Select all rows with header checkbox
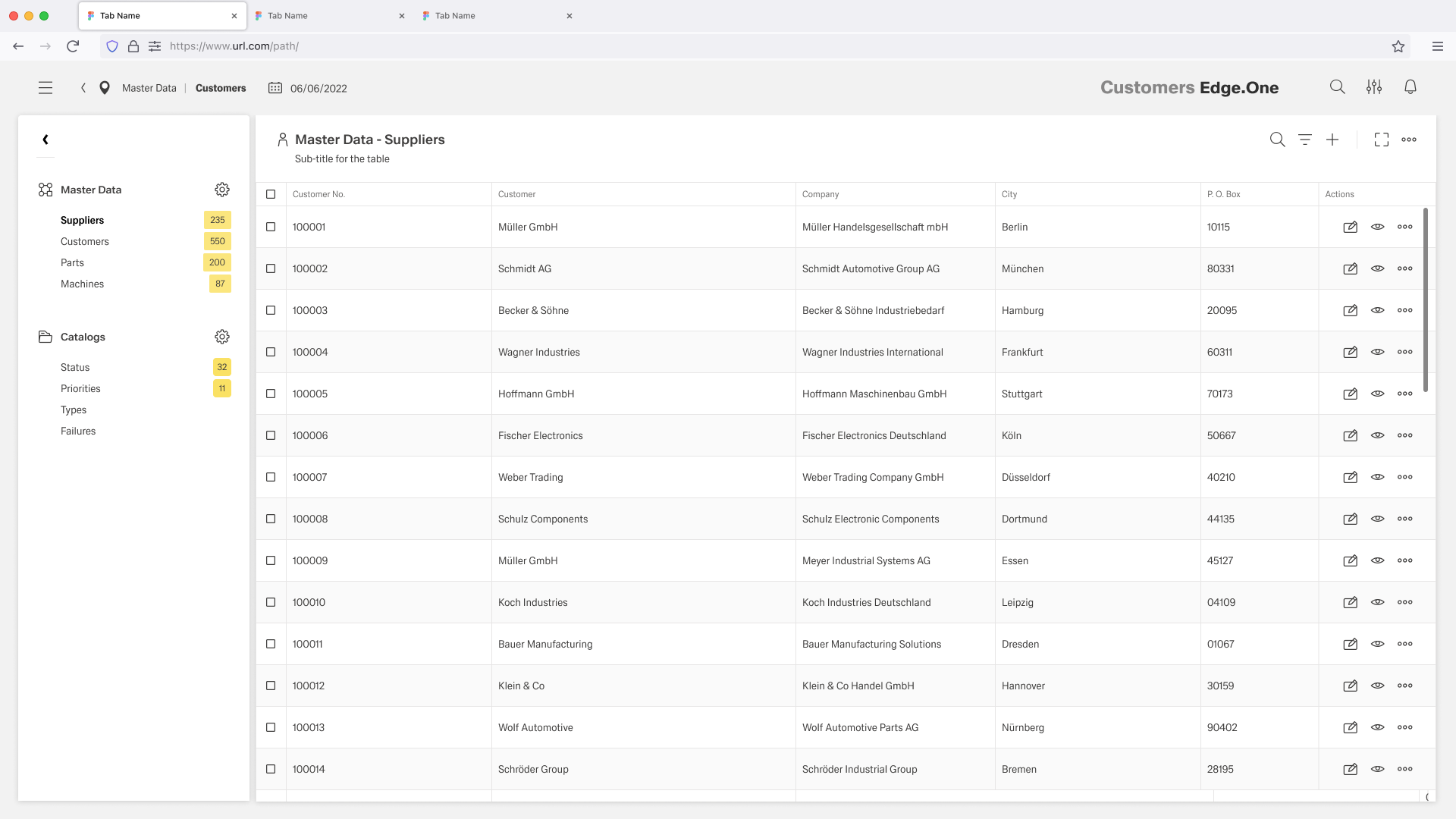Screen dimensions: 1456x819 pyautogui.click(x=271, y=194)
